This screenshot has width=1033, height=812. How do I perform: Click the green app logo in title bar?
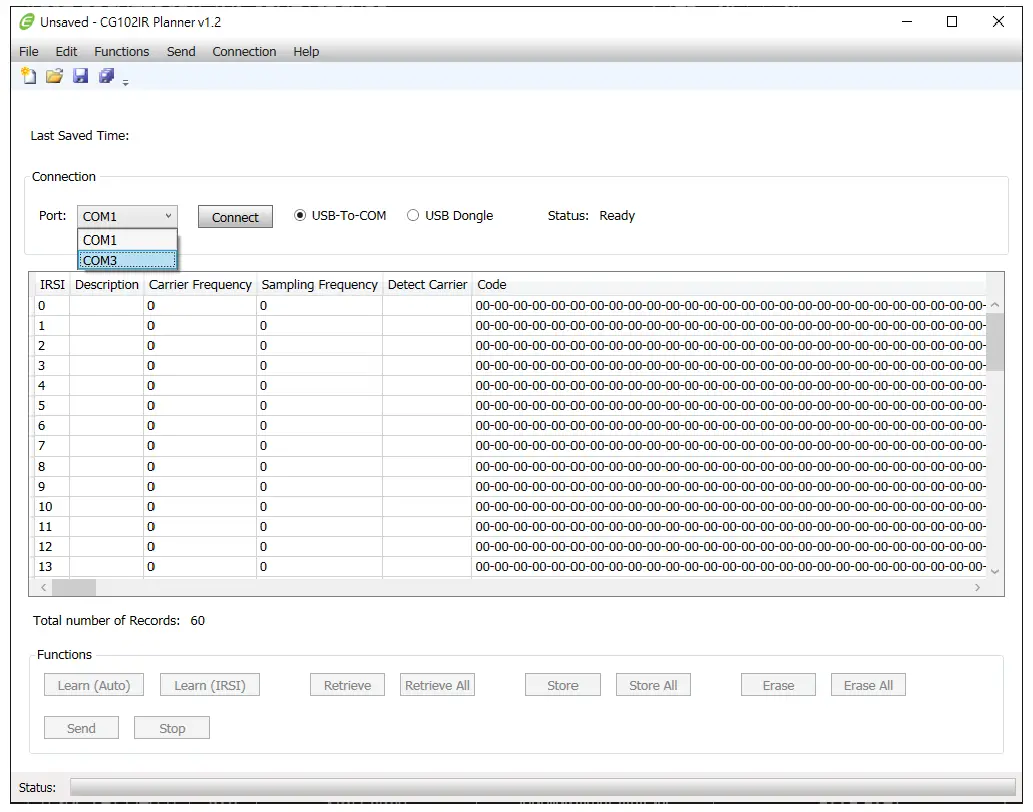click(26, 22)
